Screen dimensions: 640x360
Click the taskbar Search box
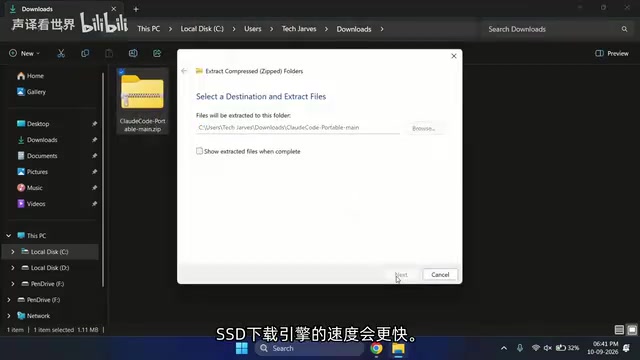pyautogui.click(x=309, y=348)
